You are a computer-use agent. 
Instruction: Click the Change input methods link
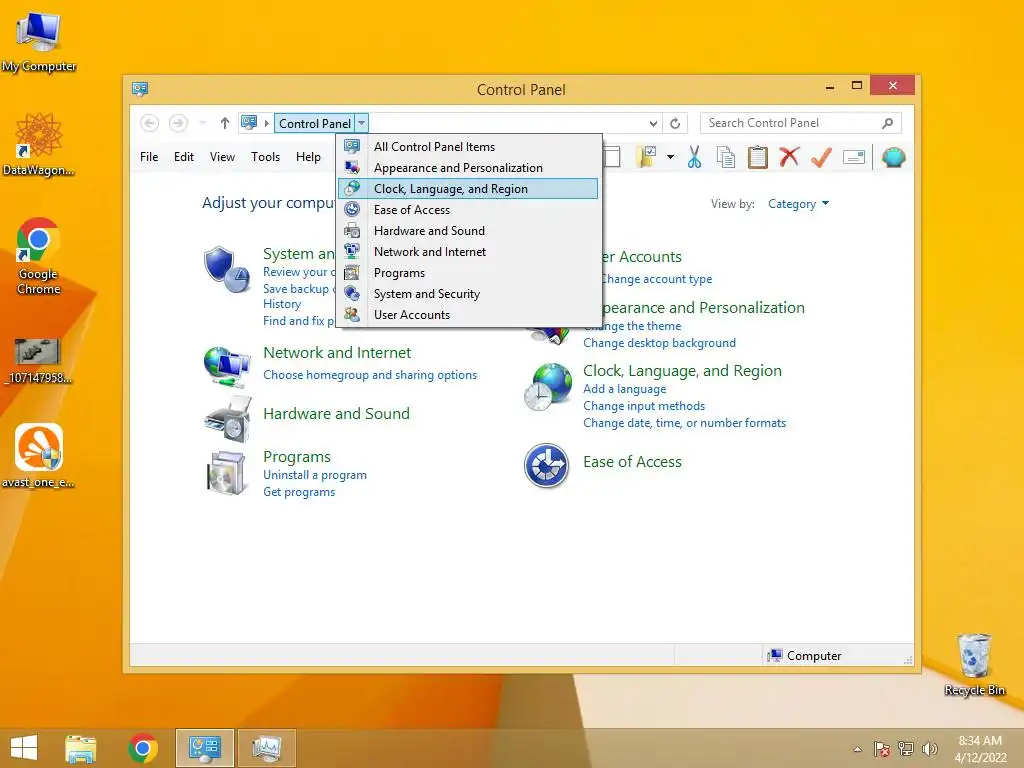point(644,406)
